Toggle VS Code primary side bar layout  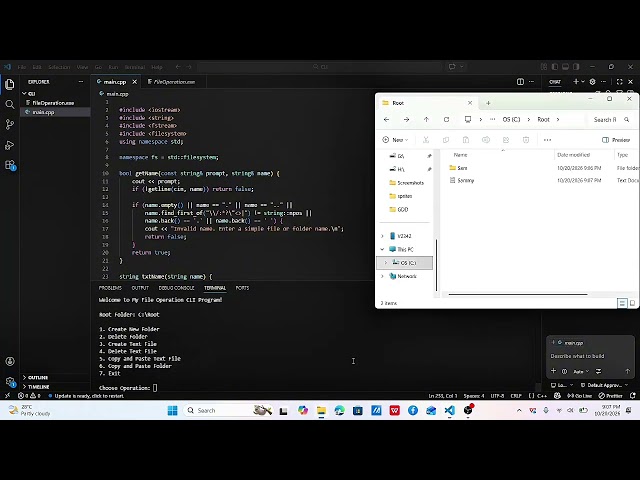click(555, 67)
